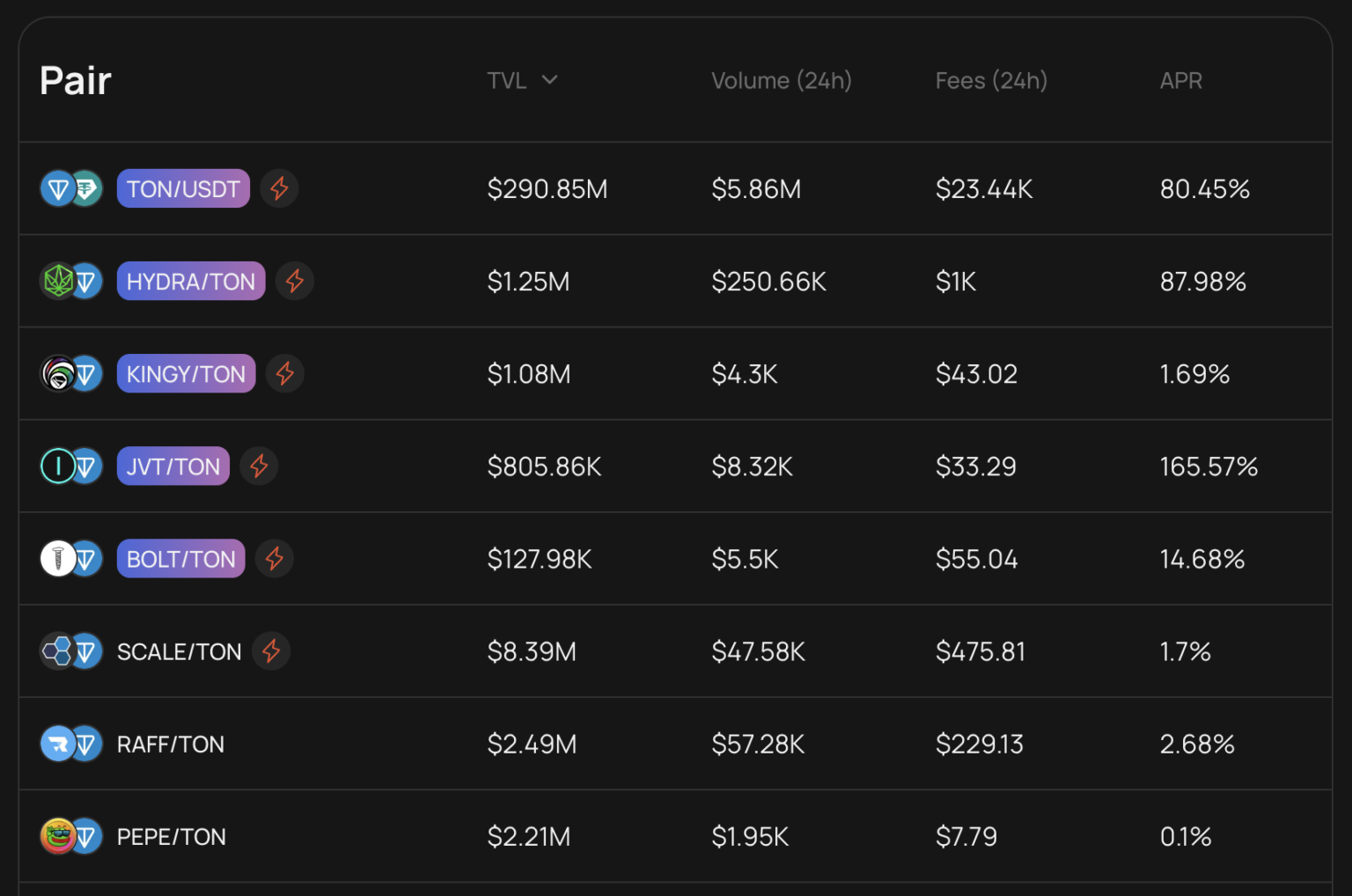This screenshot has height=896, width=1352.
Task: Open the TON/USDT pool via its label
Action: [183, 188]
